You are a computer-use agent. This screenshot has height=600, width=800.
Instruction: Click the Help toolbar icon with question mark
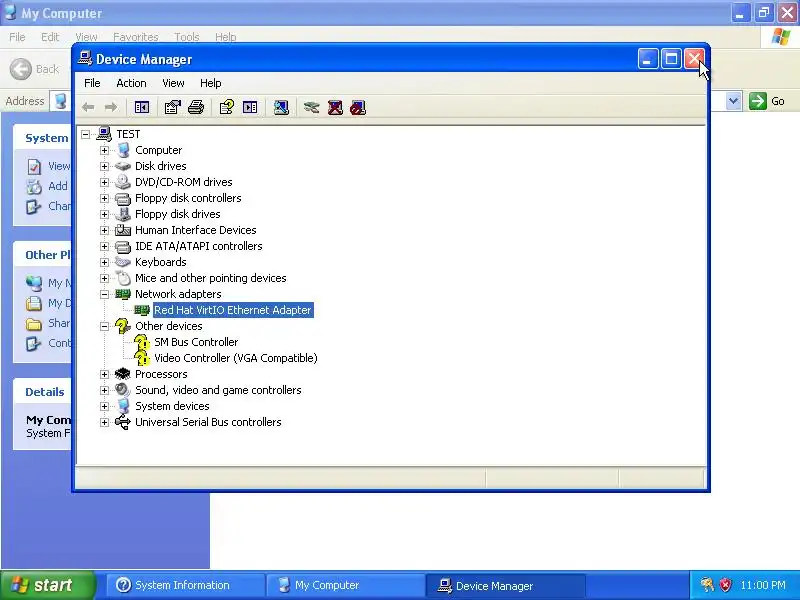tap(227, 108)
